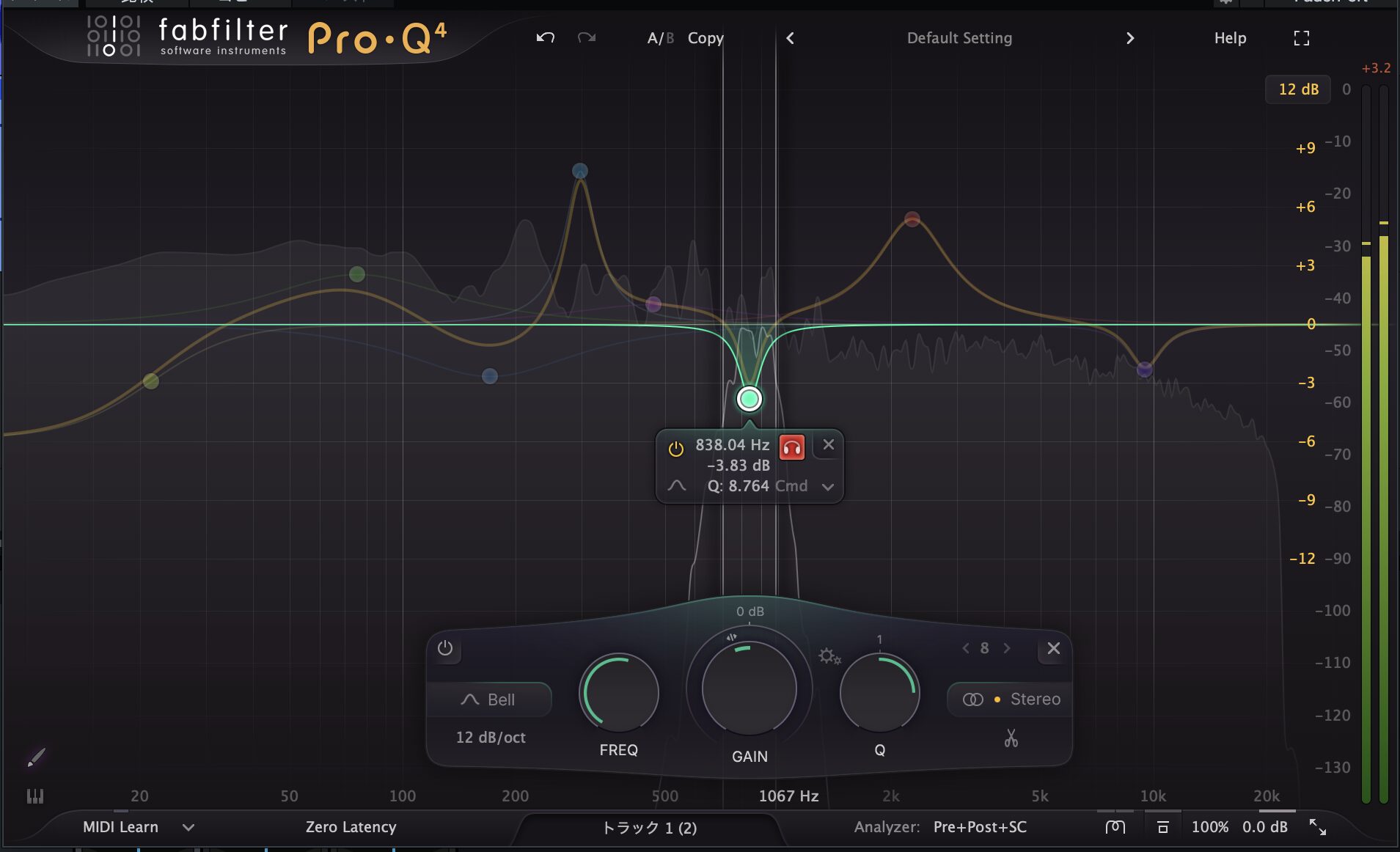
Task: Expand the MIDI Learn dropdown arrow
Action: point(188,828)
